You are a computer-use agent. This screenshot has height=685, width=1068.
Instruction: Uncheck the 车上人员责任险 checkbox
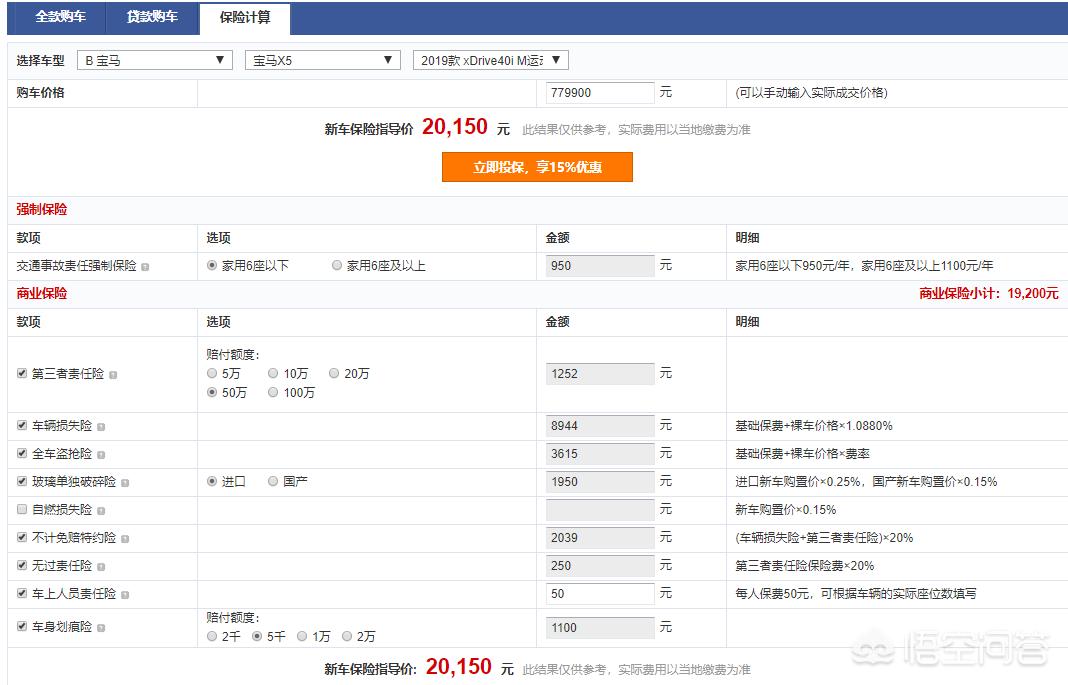[x=22, y=593]
